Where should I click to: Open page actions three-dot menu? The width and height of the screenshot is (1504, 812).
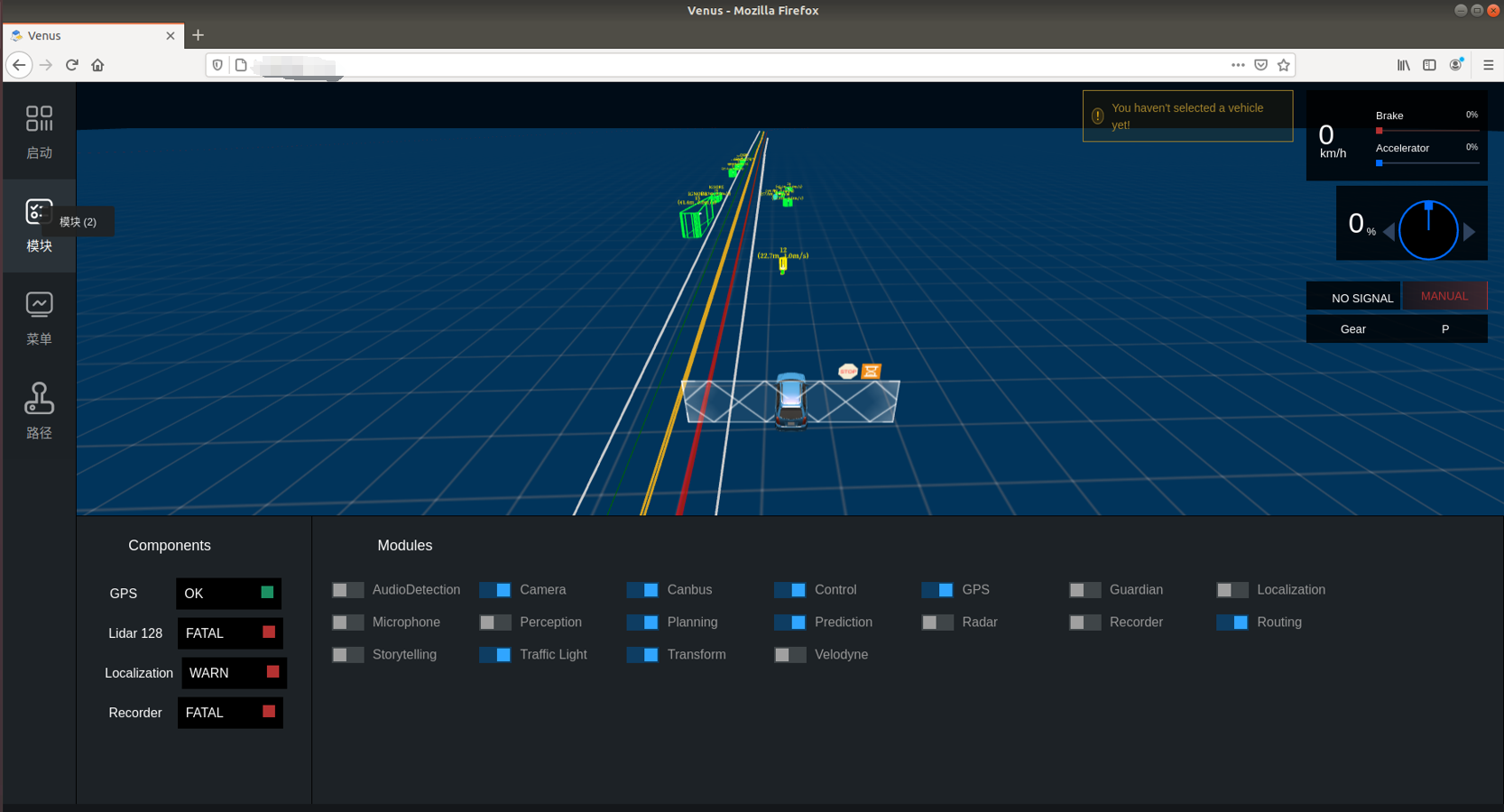point(1238,65)
